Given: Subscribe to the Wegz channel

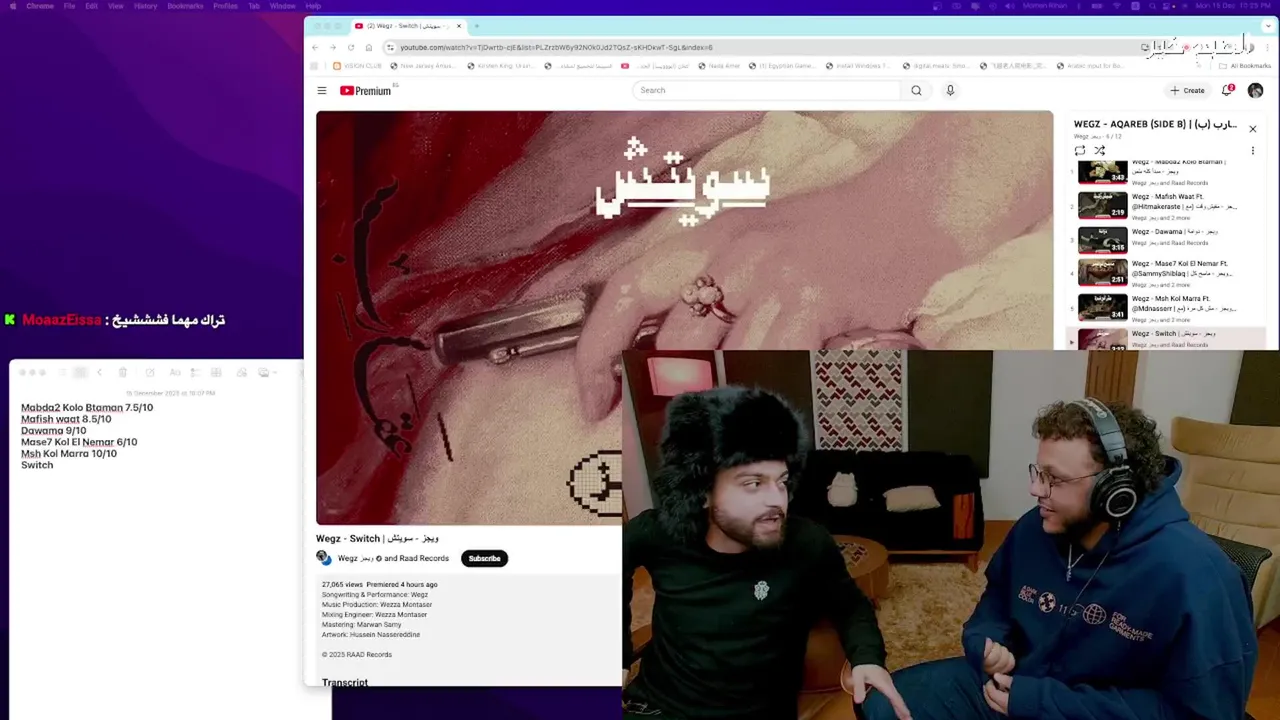Looking at the screenshot, I should point(484,558).
